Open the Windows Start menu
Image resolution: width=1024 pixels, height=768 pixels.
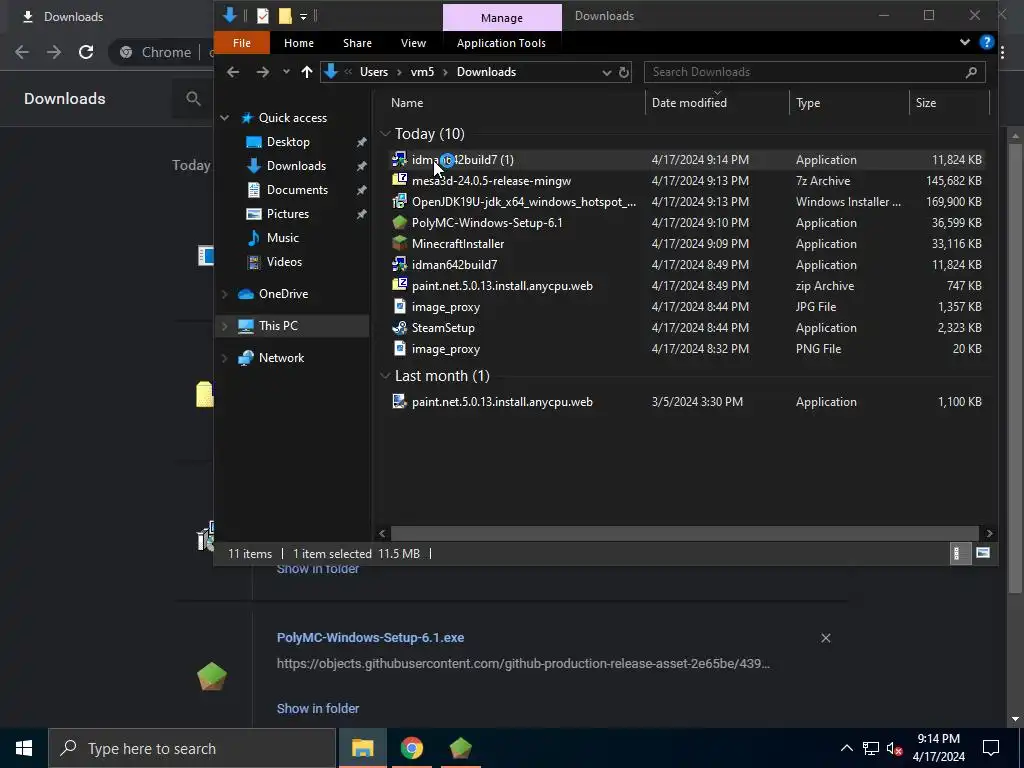(24, 748)
